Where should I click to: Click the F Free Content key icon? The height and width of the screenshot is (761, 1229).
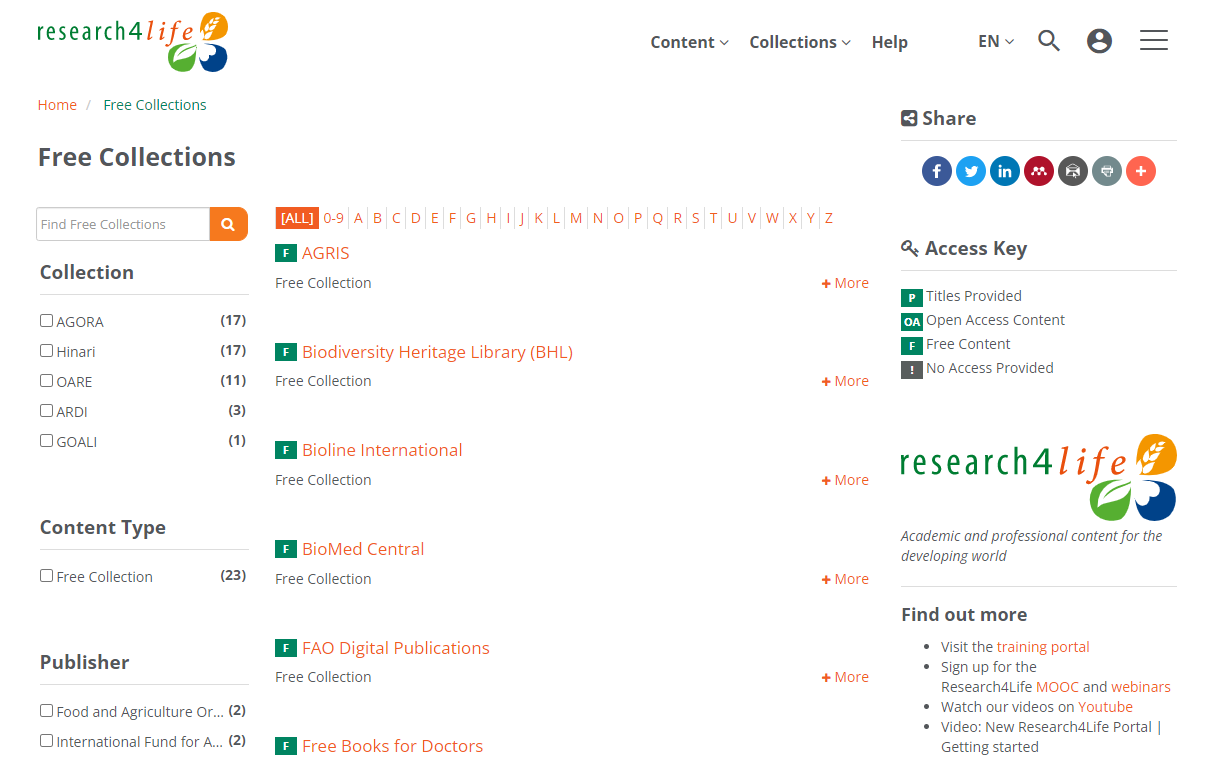(x=911, y=345)
